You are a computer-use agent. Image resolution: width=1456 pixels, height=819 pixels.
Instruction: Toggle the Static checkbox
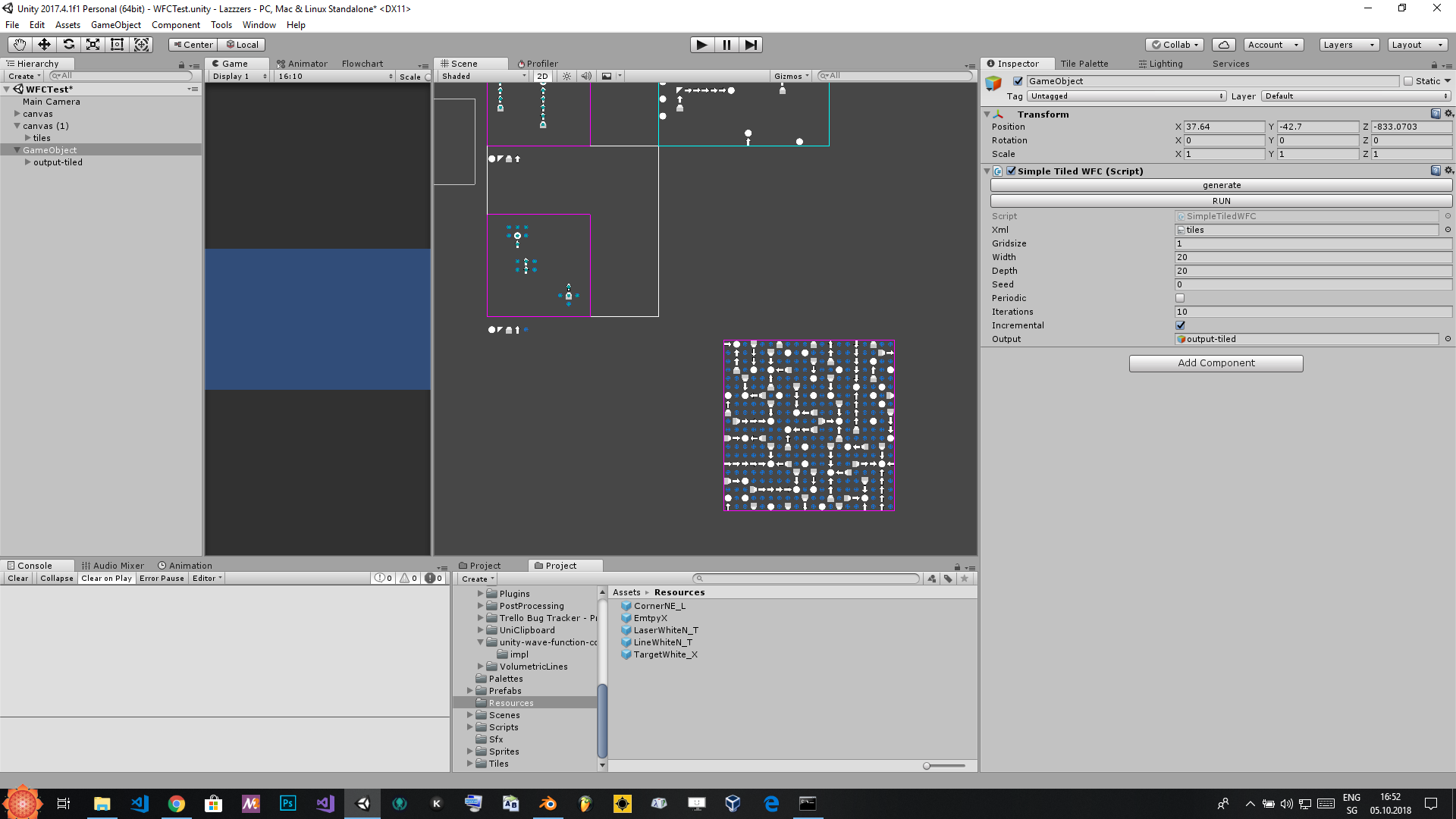[1408, 81]
